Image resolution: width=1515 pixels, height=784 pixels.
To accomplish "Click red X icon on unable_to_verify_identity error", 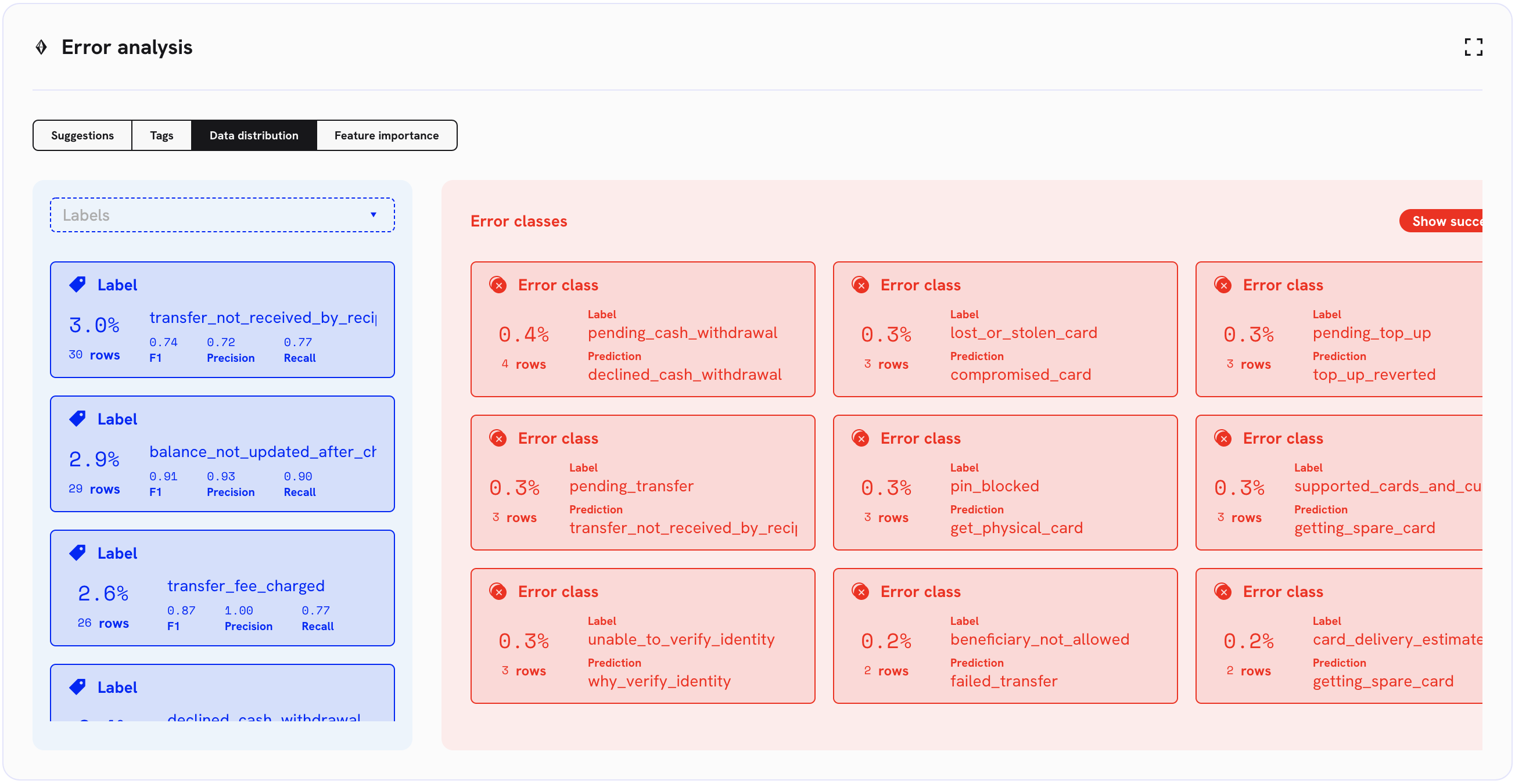I will pyautogui.click(x=498, y=592).
